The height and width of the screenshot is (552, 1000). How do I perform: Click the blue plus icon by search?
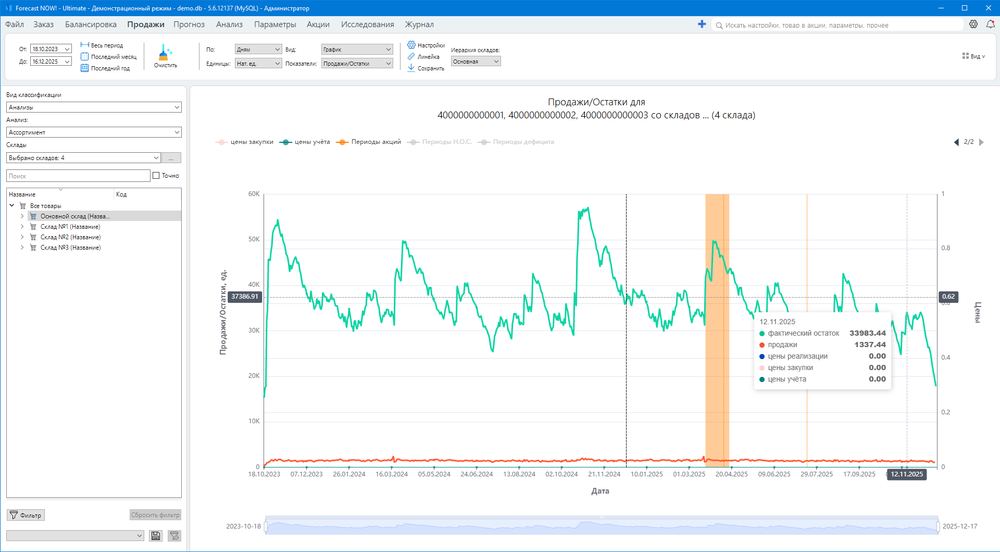coord(702,23)
